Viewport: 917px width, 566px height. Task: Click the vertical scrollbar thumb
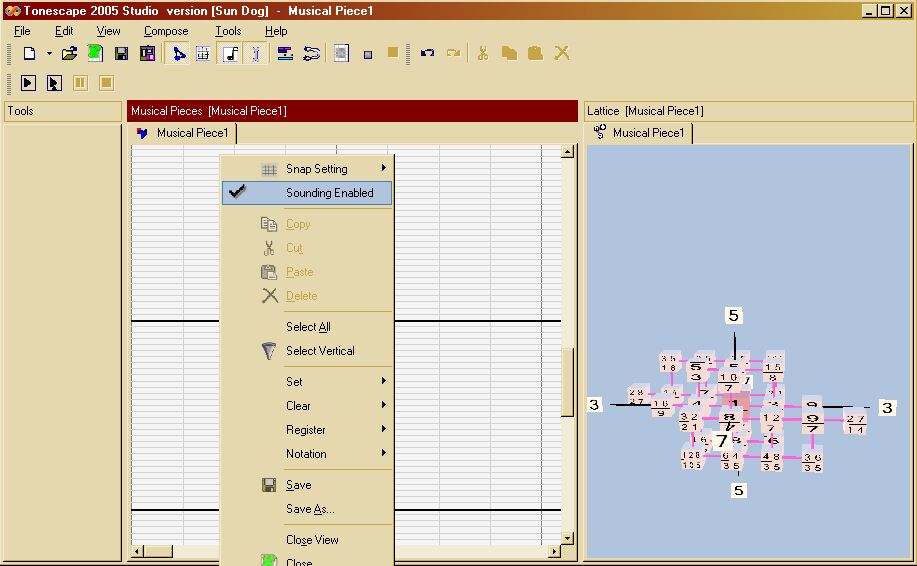click(567, 382)
